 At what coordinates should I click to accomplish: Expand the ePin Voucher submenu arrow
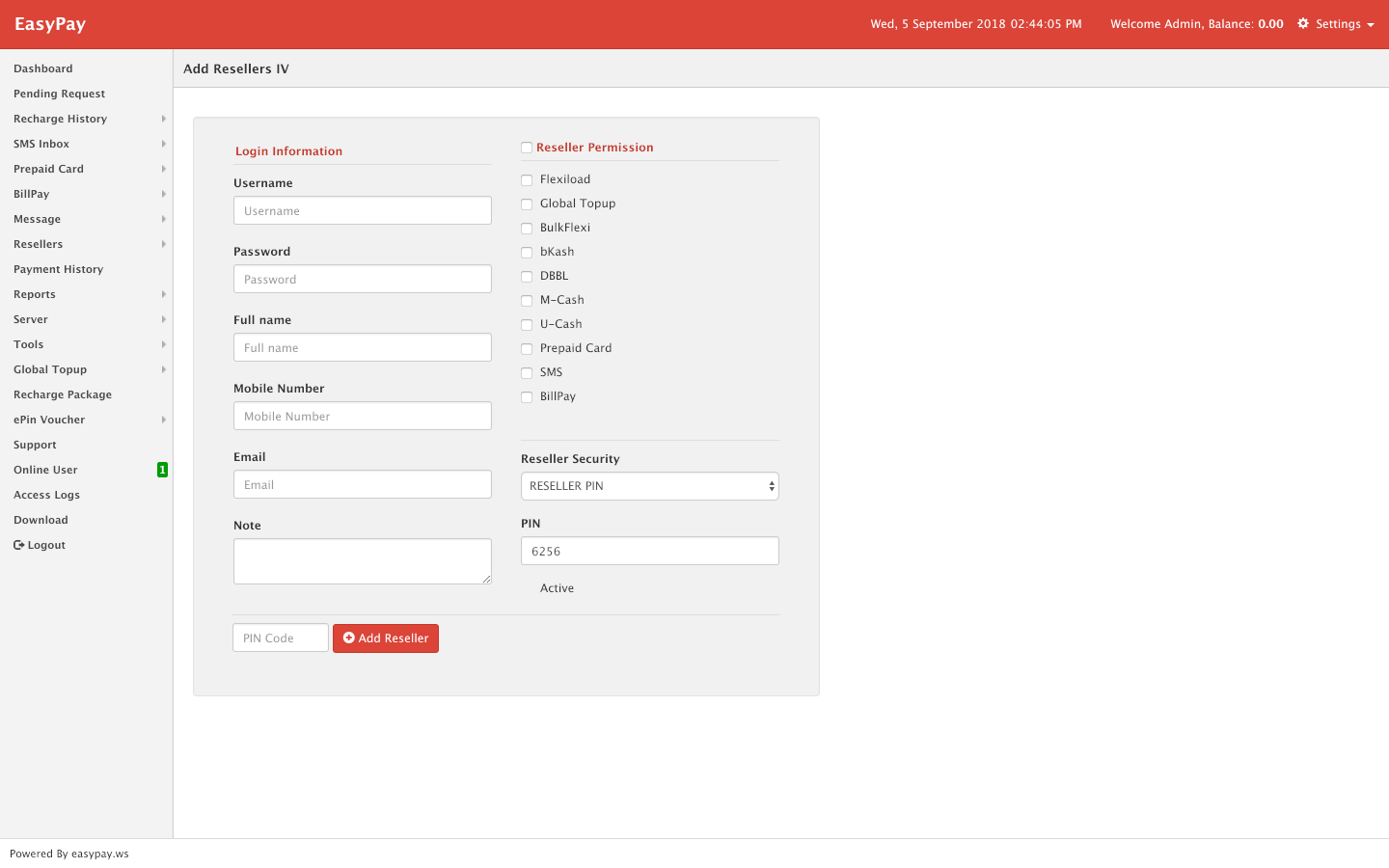click(x=164, y=420)
